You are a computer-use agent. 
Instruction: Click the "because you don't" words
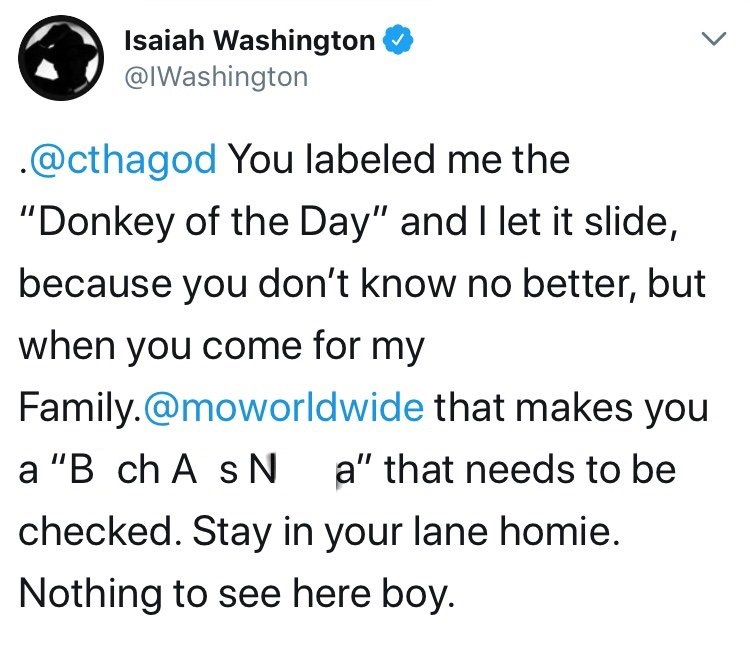184,284
